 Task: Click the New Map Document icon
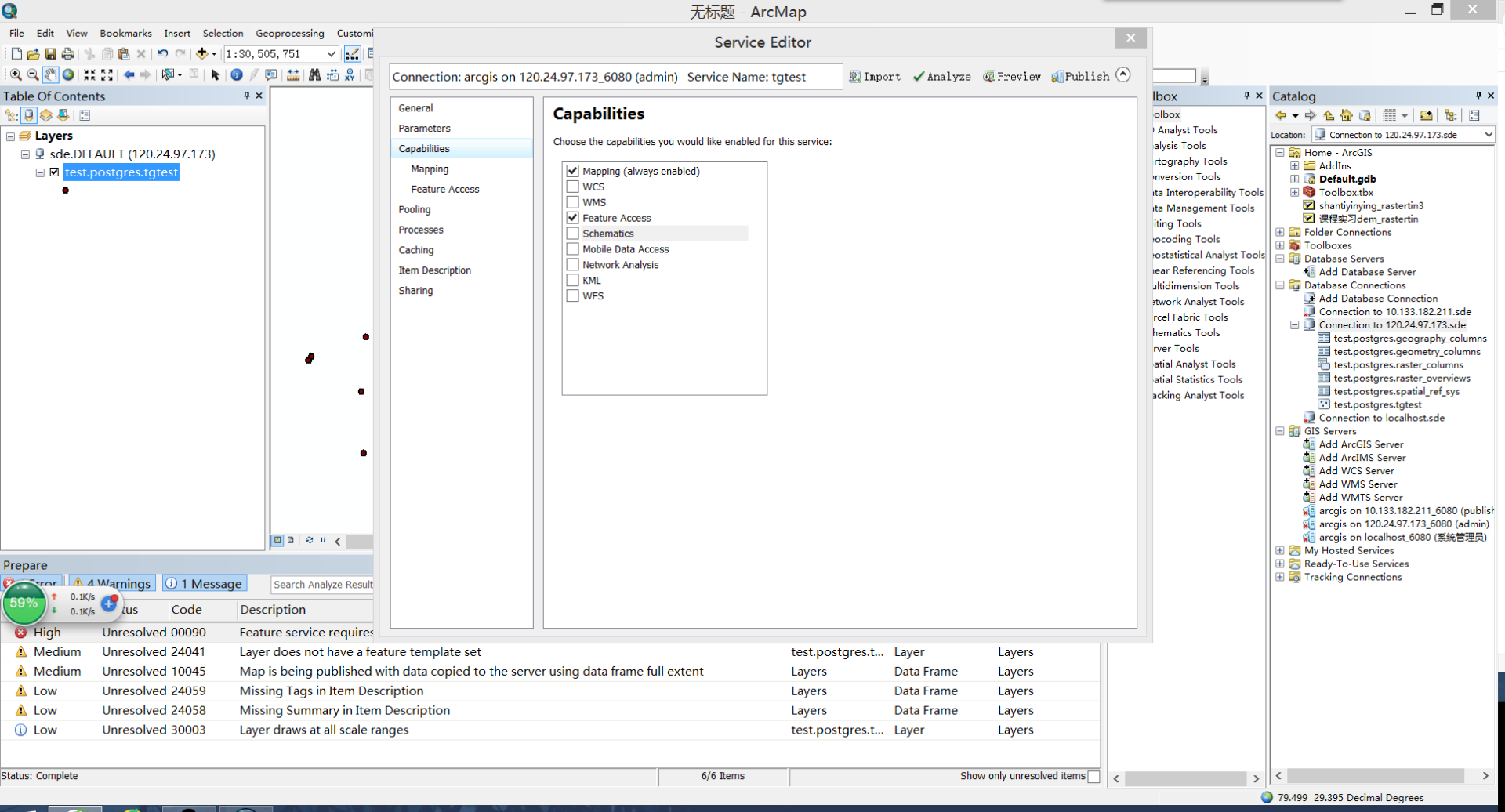pos(16,54)
